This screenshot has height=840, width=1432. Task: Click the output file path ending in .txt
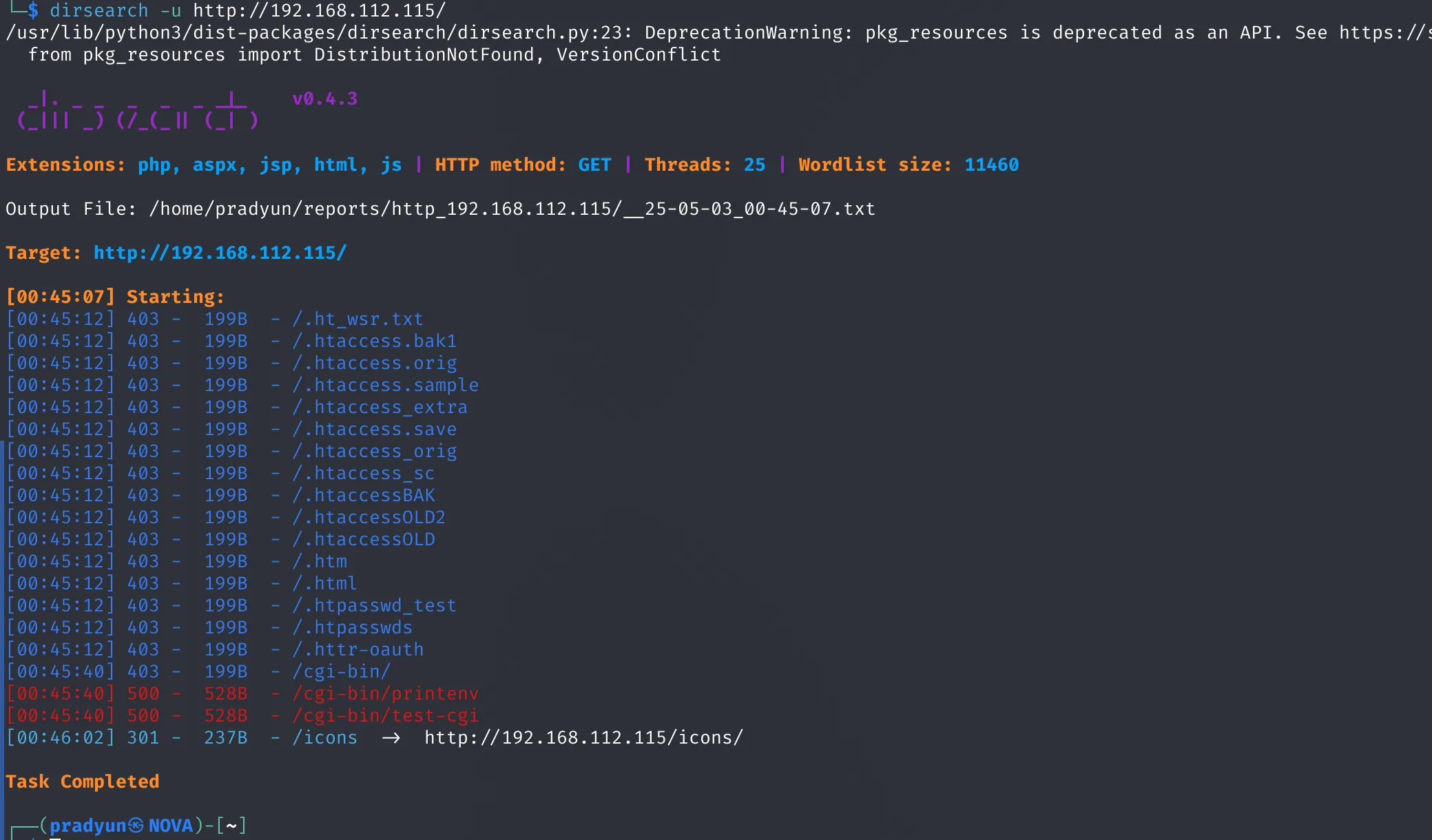(x=512, y=209)
